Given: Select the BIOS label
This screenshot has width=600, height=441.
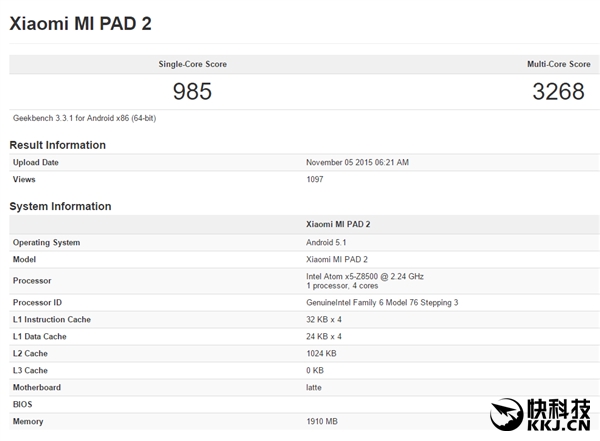Looking at the screenshot, I should [23, 404].
